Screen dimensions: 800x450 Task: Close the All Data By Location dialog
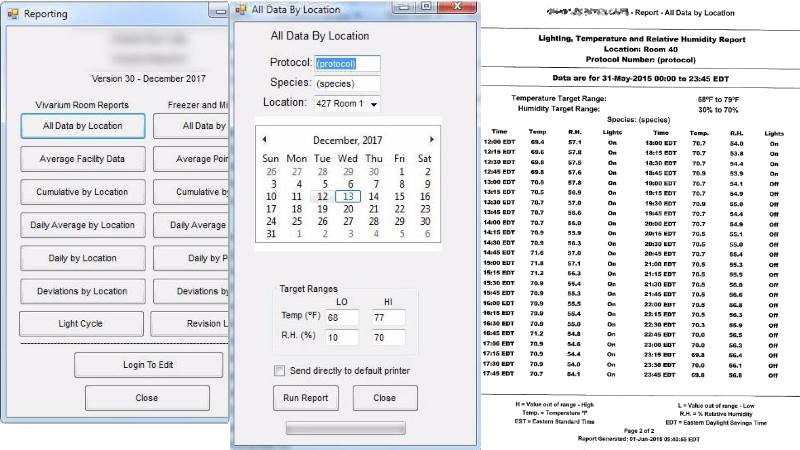(385, 397)
